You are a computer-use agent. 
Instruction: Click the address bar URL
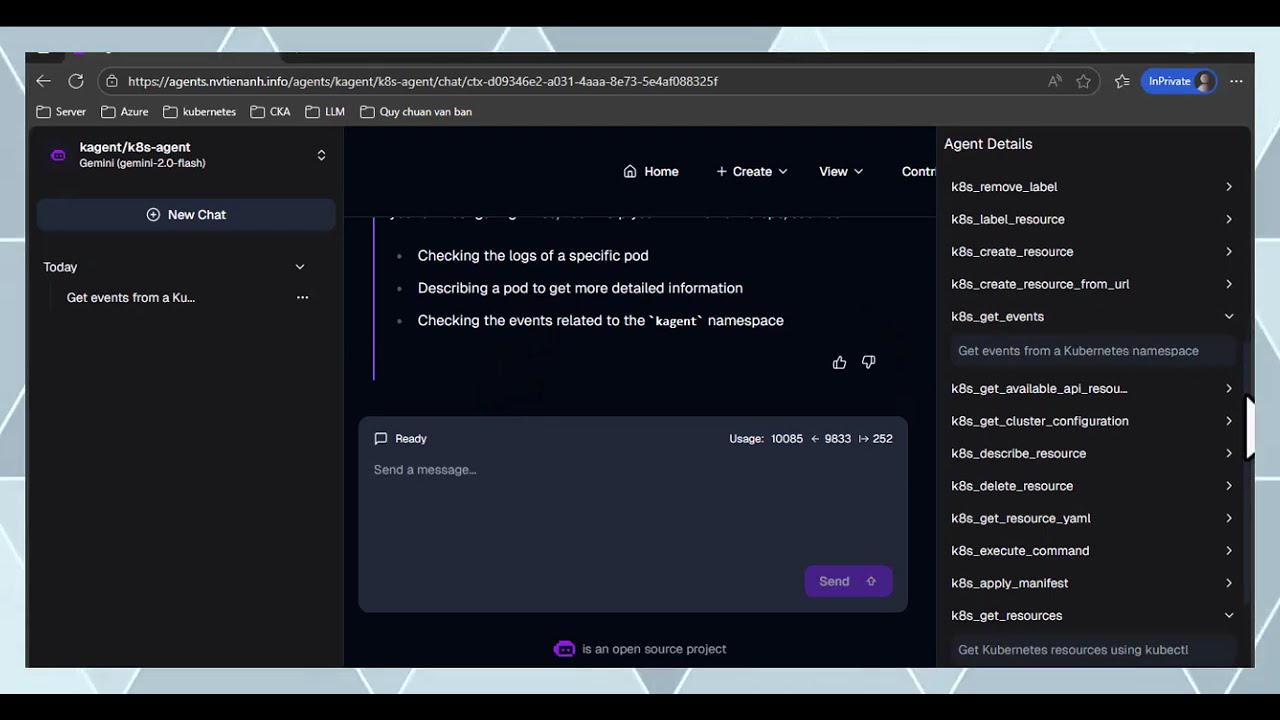[423, 81]
